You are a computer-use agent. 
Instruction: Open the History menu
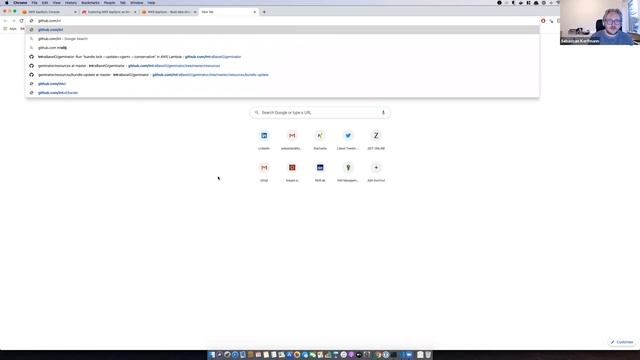click(x=71, y=3)
